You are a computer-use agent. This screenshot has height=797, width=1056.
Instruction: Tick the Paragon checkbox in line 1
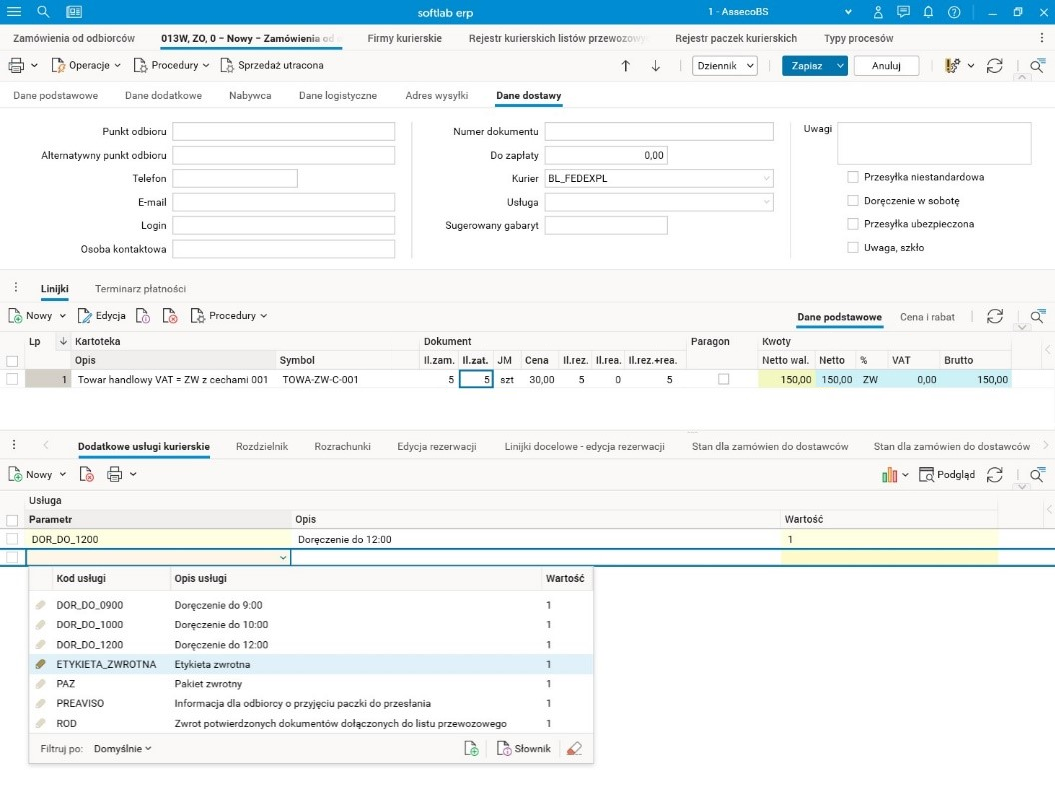[x=723, y=380]
